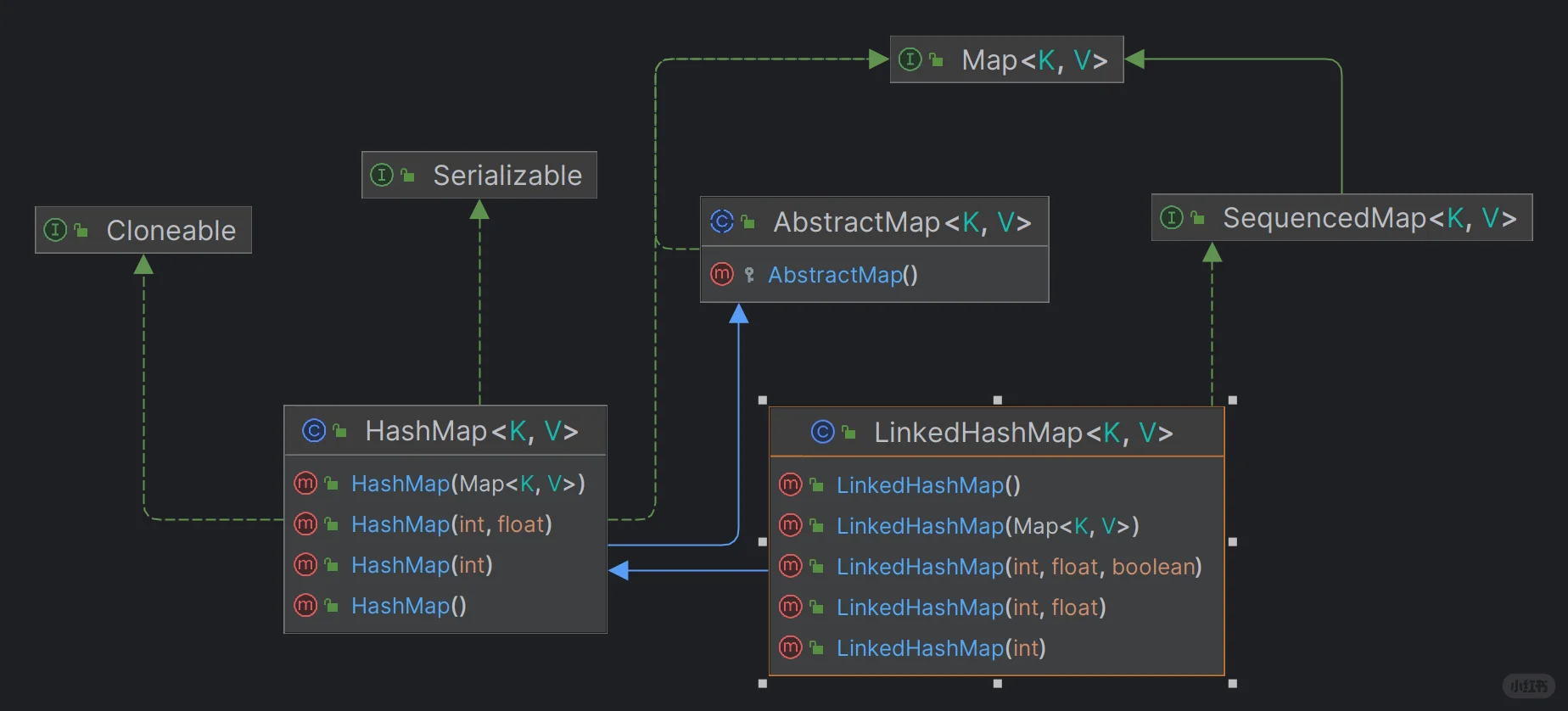Click the interface icon on the Map node
This screenshot has width=1568, height=711.
point(910,59)
